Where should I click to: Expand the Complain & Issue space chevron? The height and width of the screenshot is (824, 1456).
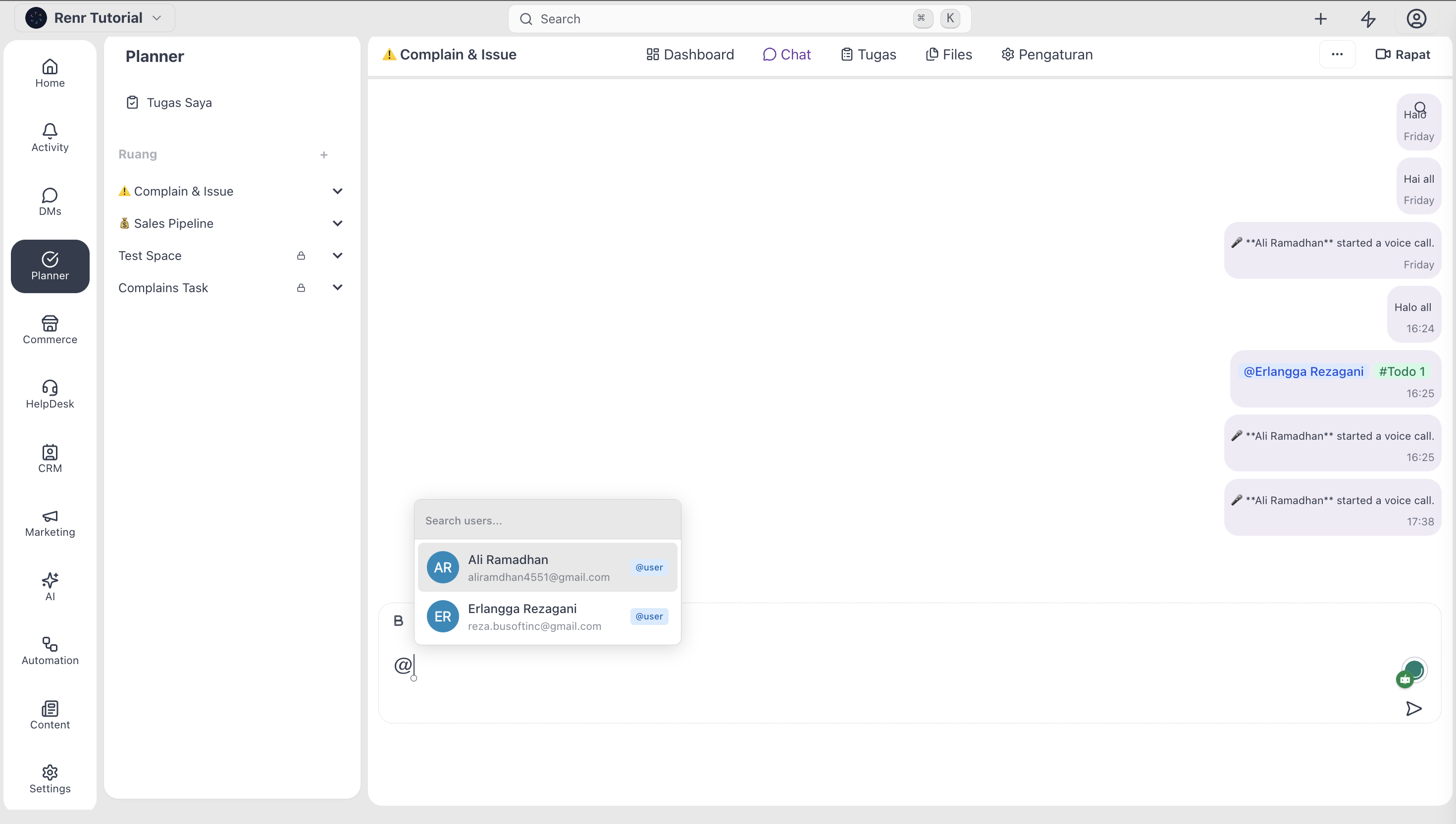(x=337, y=191)
